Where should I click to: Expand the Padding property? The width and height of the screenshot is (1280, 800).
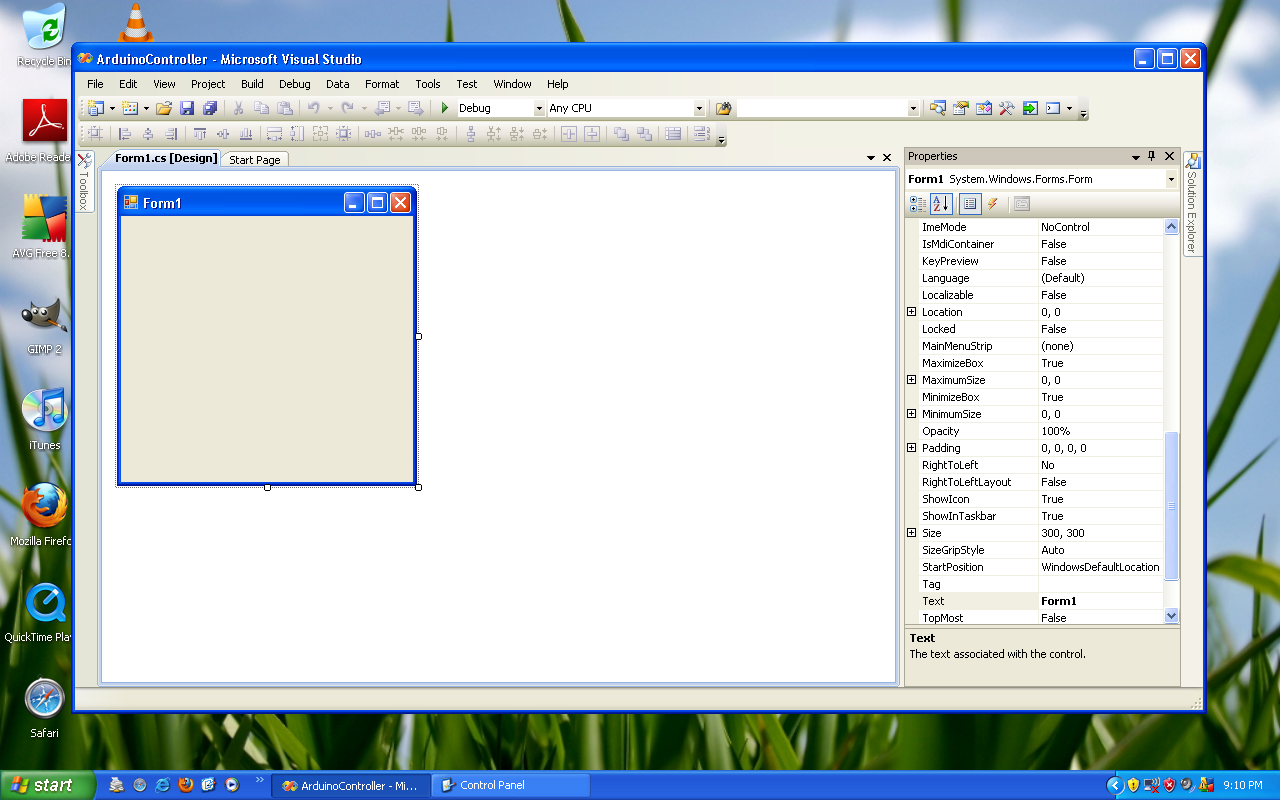(x=911, y=448)
